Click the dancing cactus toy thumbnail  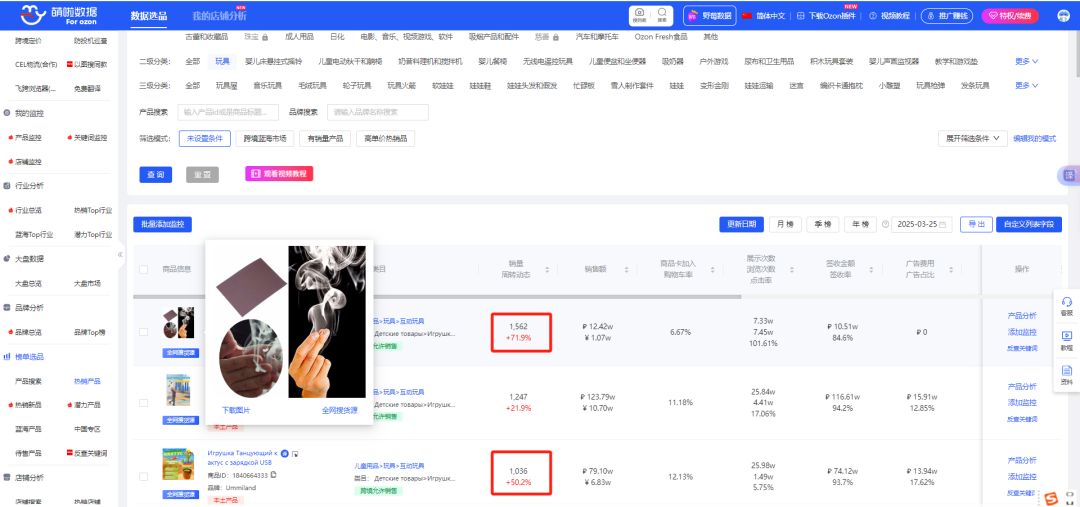[x=178, y=464]
